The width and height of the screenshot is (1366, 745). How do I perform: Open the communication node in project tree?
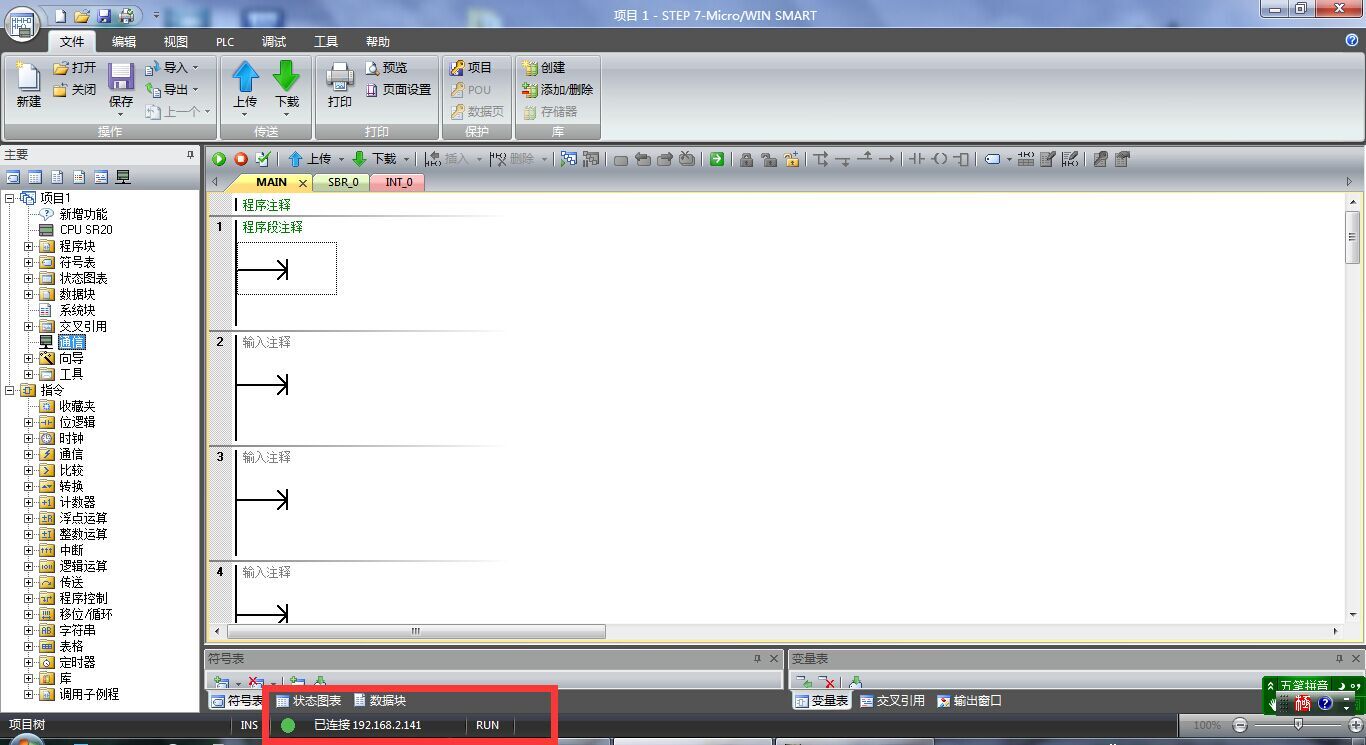tap(71, 342)
